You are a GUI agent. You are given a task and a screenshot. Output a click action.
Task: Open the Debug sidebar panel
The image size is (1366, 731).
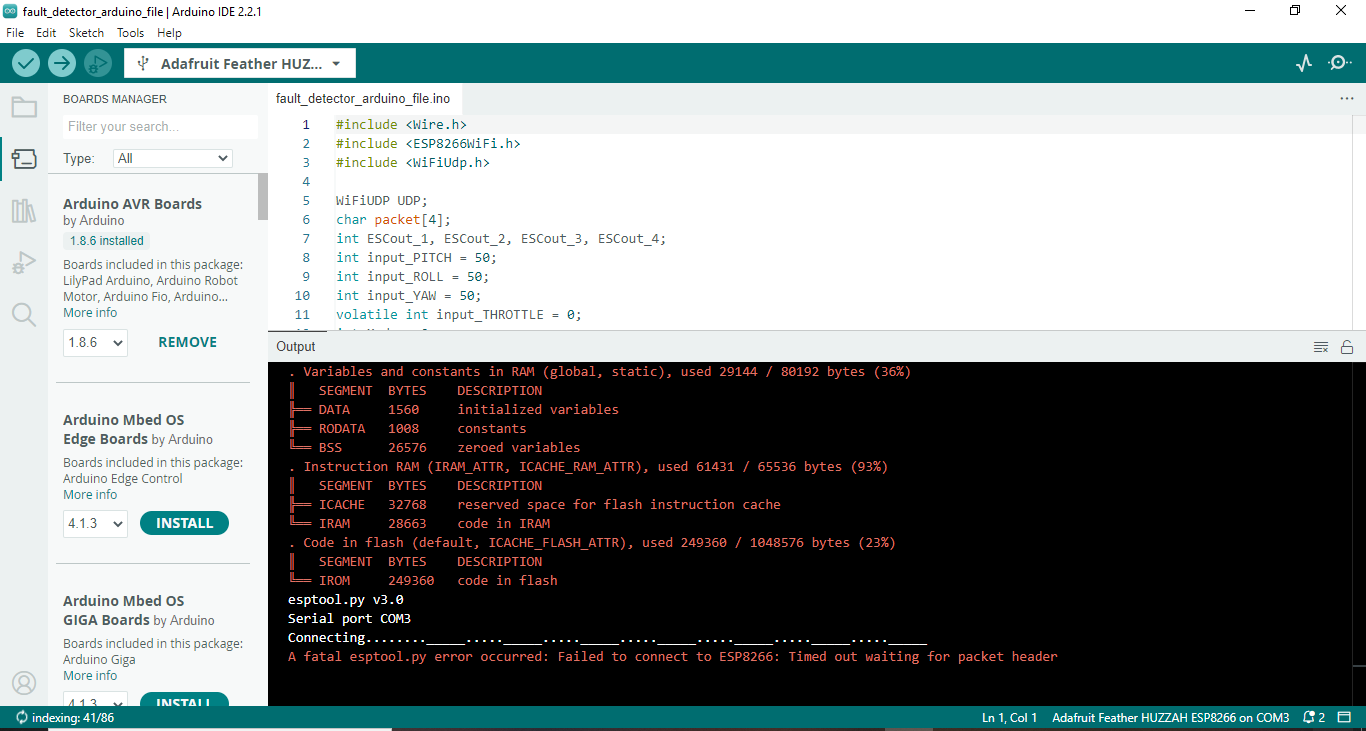pos(24,263)
